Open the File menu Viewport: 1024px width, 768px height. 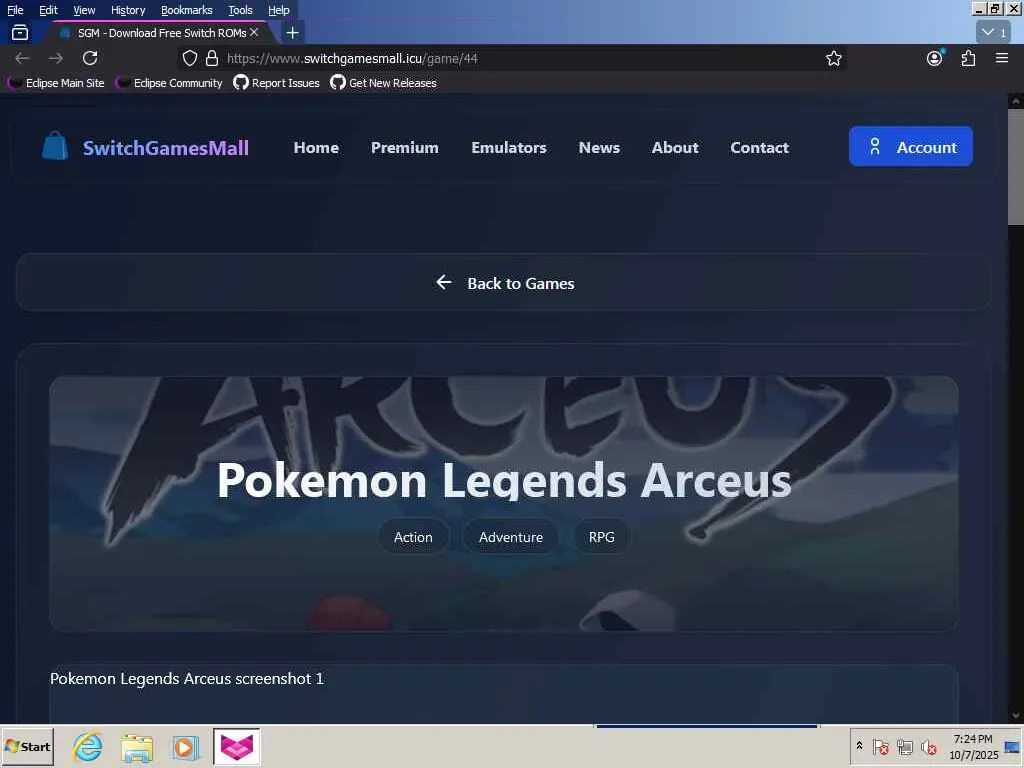point(15,10)
